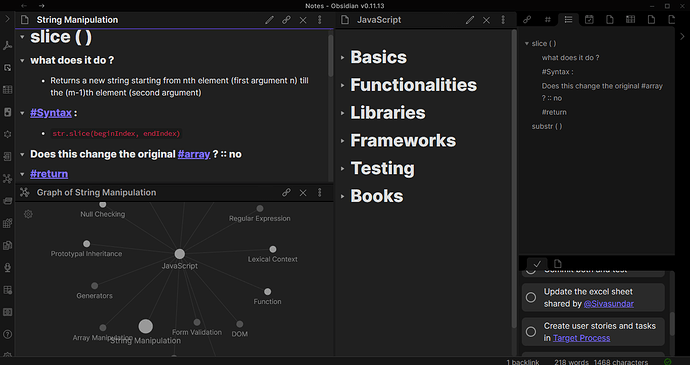Click the local graph icon in Graph header
This screenshot has width=690, height=365.
(x=25, y=192)
